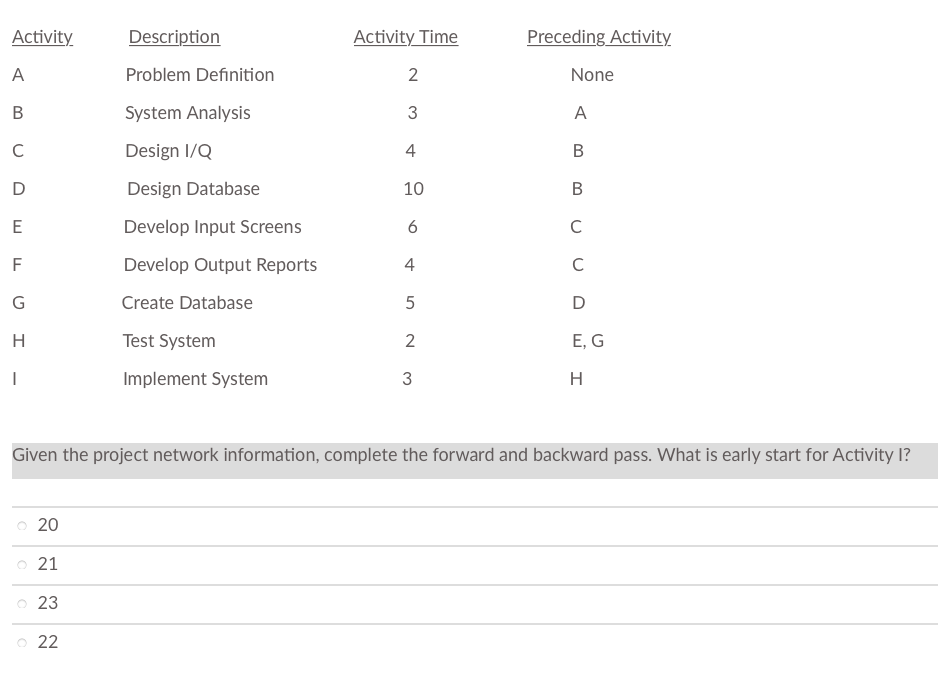Click the Design I/Q description text
Image resolution: width=942 pixels, height=678 pixels.
tap(168, 151)
